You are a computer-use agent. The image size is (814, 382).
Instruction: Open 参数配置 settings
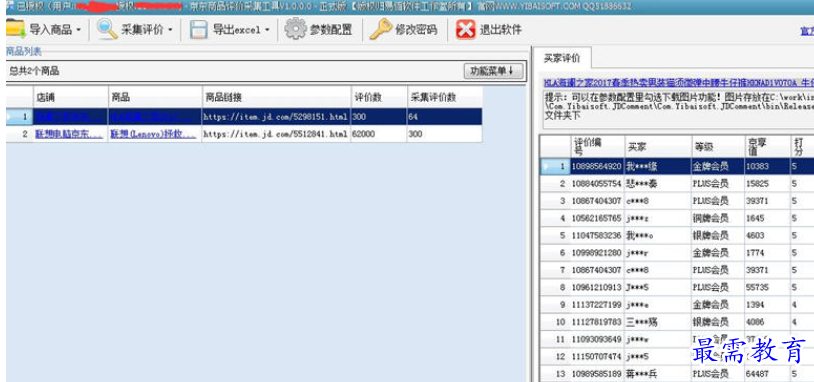(x=331, y=30)
